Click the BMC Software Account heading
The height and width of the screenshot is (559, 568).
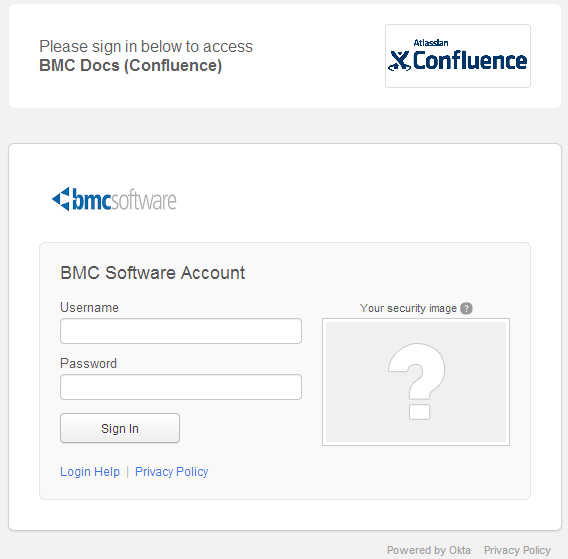click(x=153, y=273)
